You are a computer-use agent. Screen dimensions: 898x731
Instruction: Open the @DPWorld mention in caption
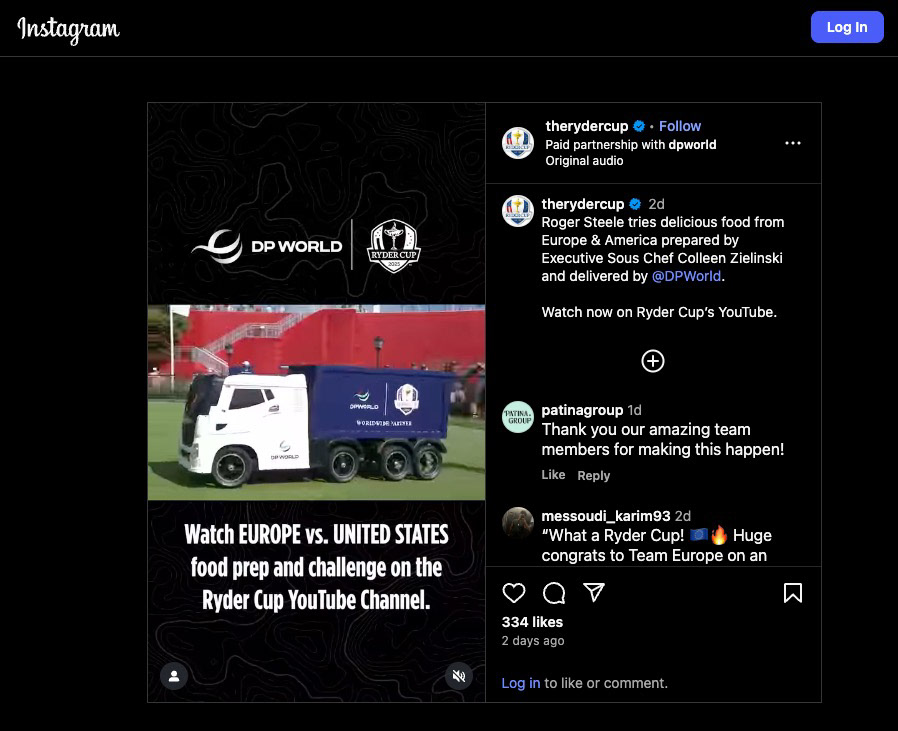[686, 276]
